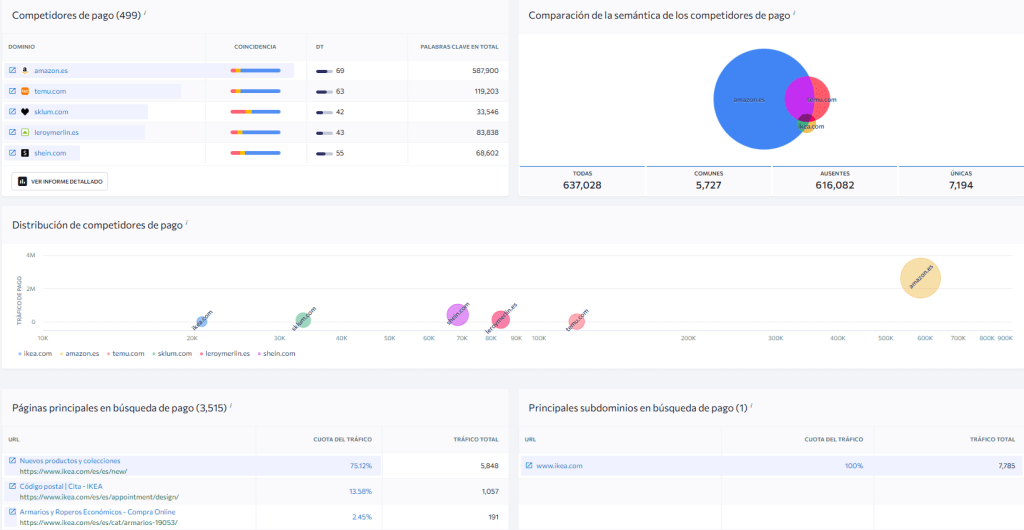Toggle temu.com series in chart legend

click(x=125, y=353)
